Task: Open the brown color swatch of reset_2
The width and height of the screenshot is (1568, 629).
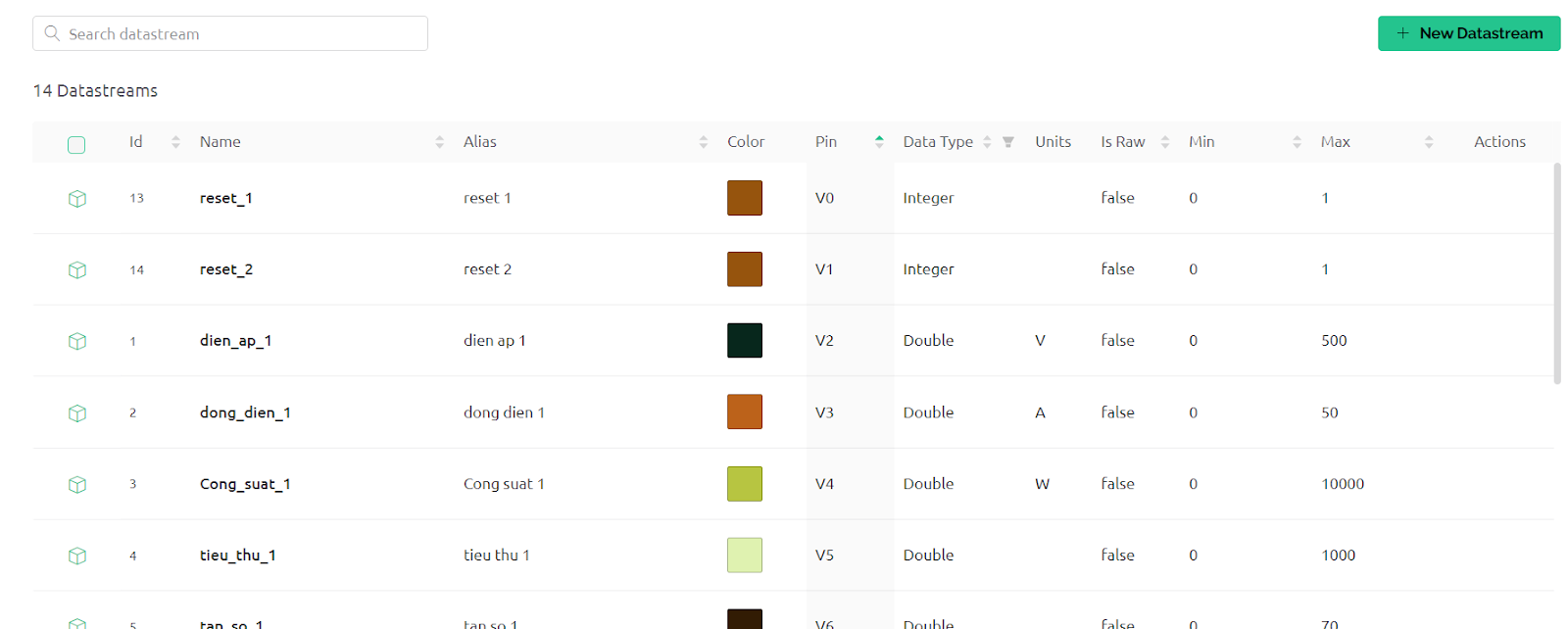Action: coord(745,269)
